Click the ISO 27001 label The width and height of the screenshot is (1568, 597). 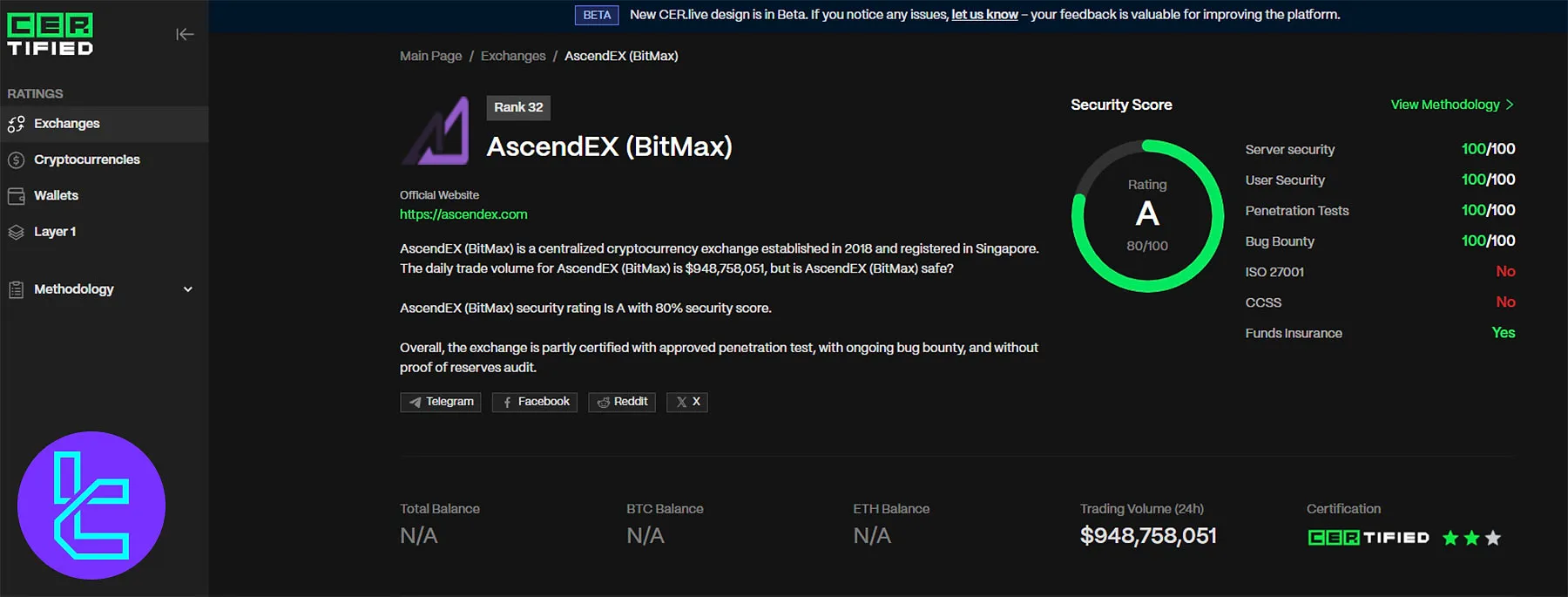(x=1274, y=272)
